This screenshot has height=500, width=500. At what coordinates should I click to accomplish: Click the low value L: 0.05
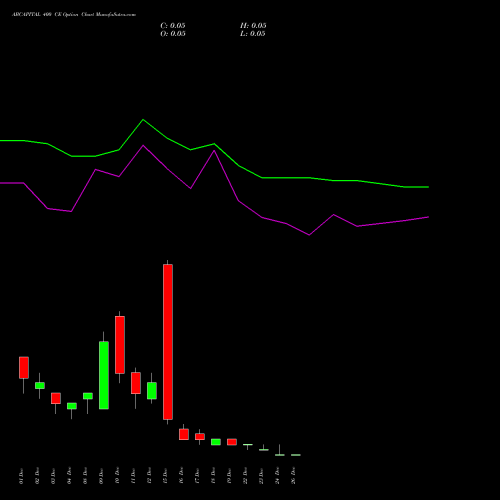click(x=253, y=34)
